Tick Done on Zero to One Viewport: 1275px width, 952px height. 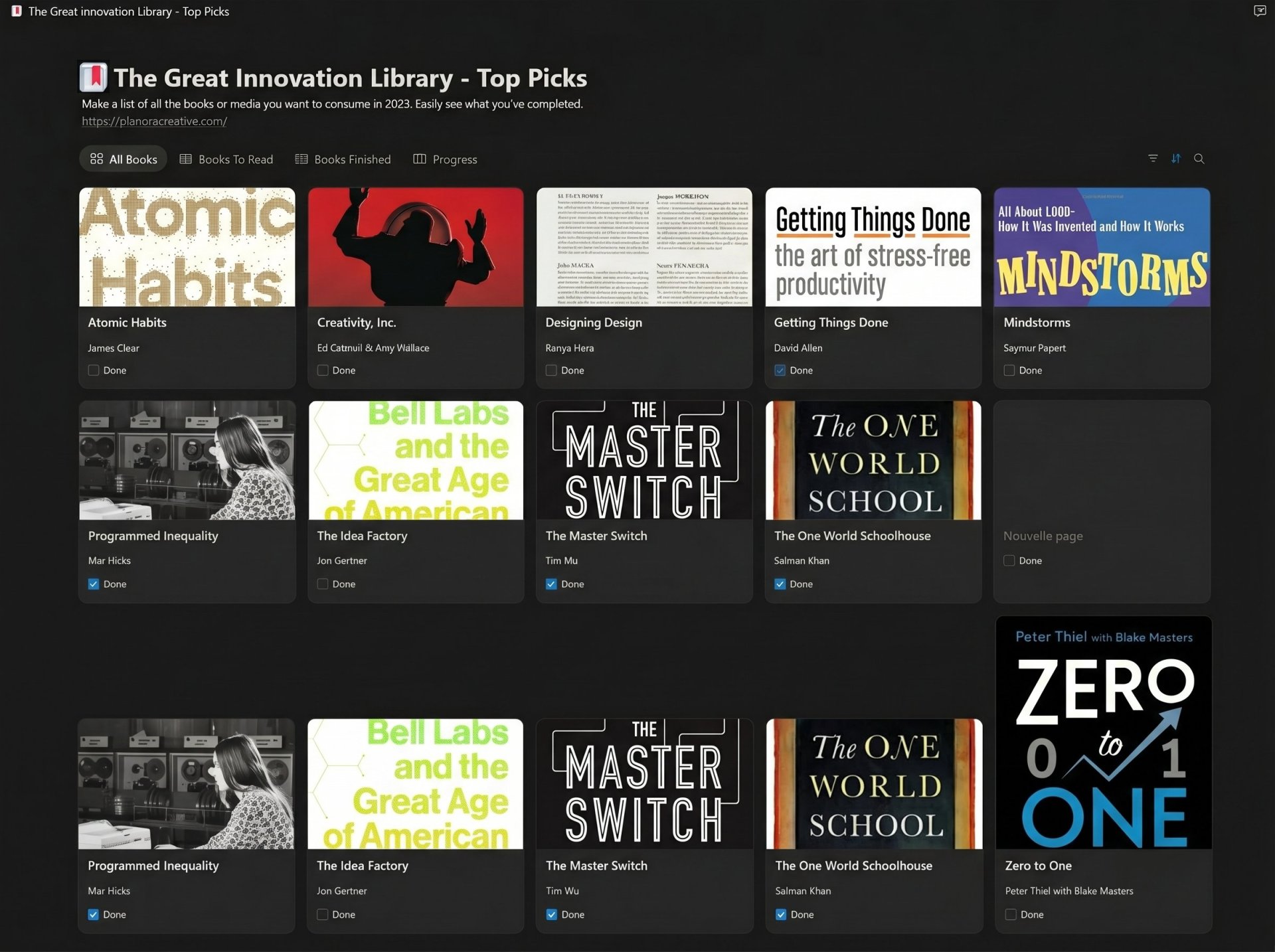pyautogui.click(x=1010, y=914)
